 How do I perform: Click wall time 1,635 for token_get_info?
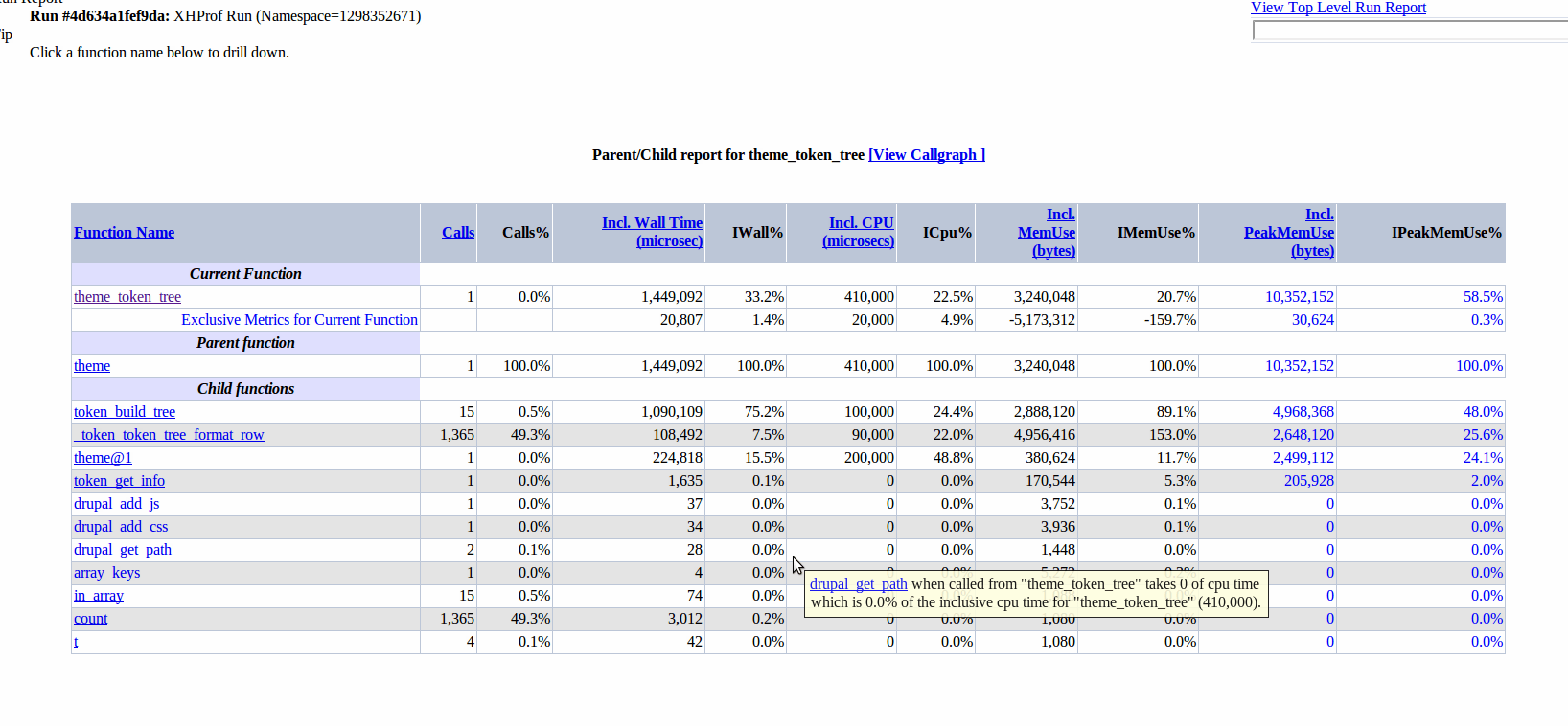click(685, 481)
